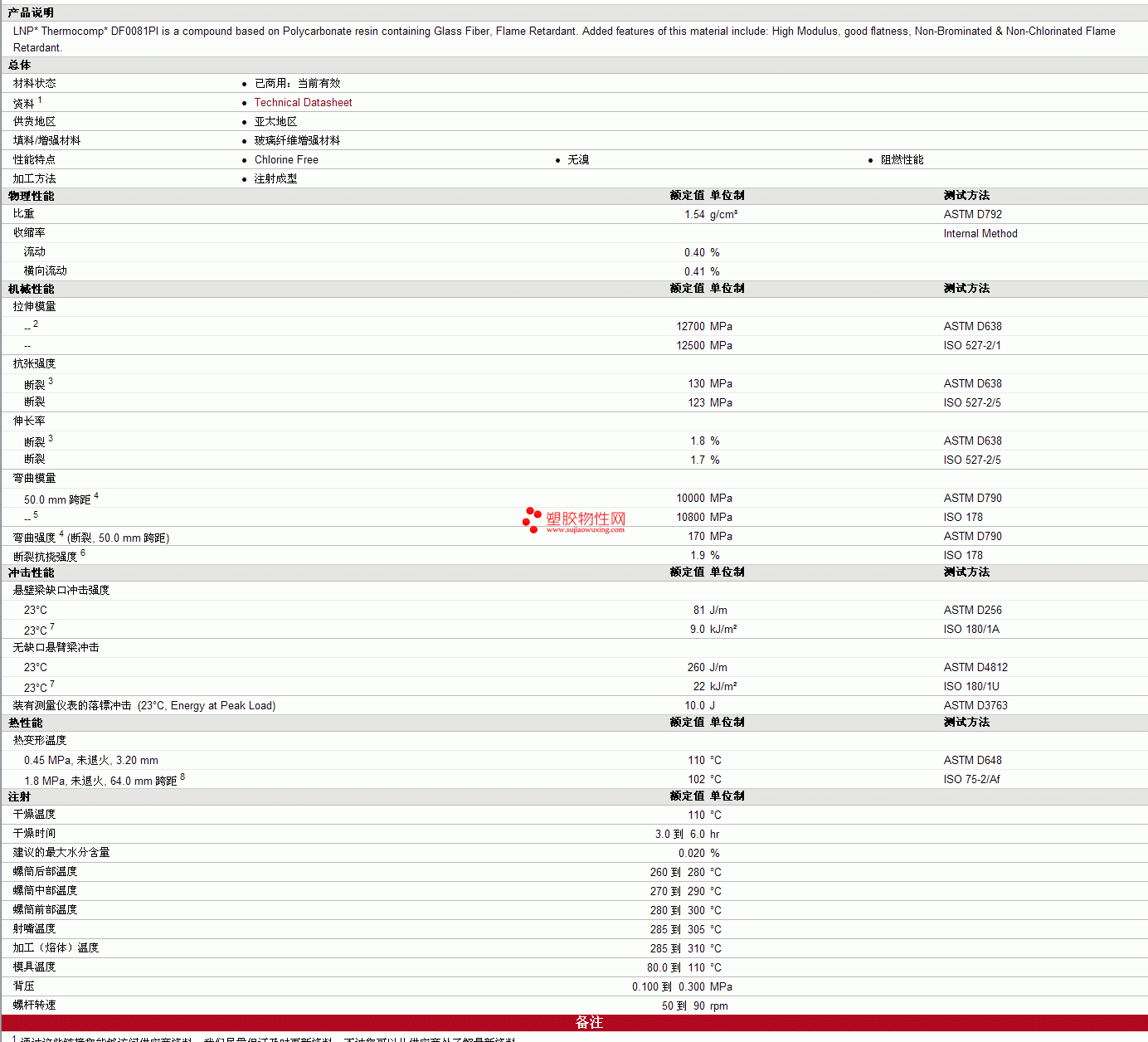Select the 物理性能 section heading
Viewport: 1148px width, 1042px height.
pos(31,196)
